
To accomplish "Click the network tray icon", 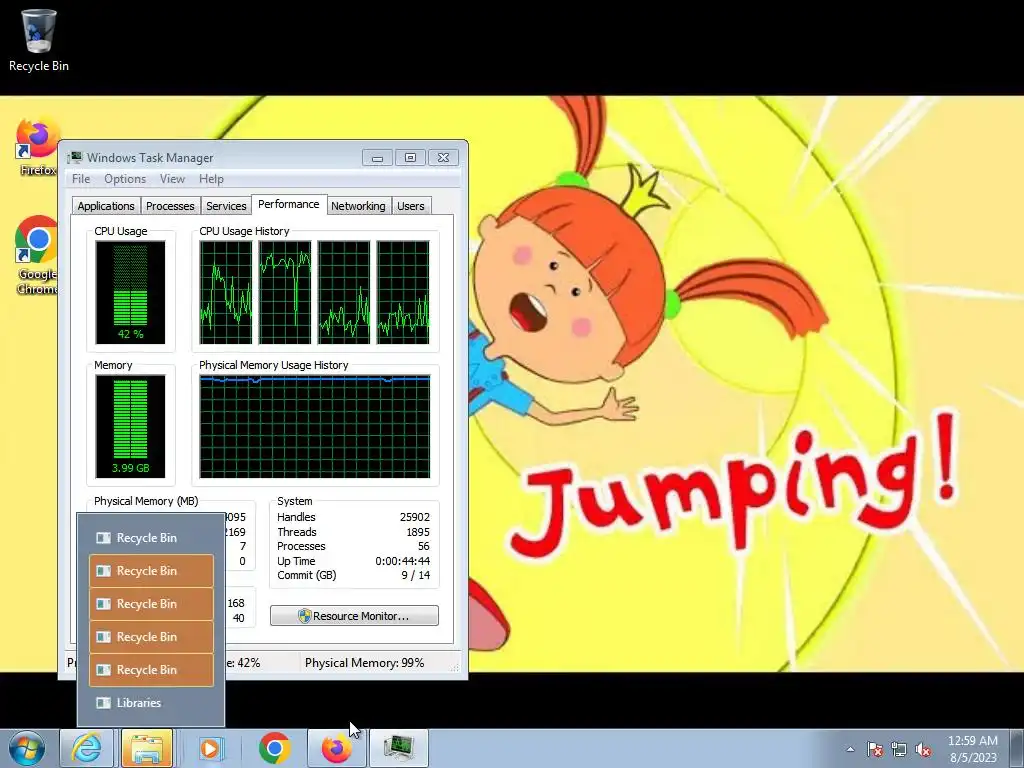I will coord(899,749).
